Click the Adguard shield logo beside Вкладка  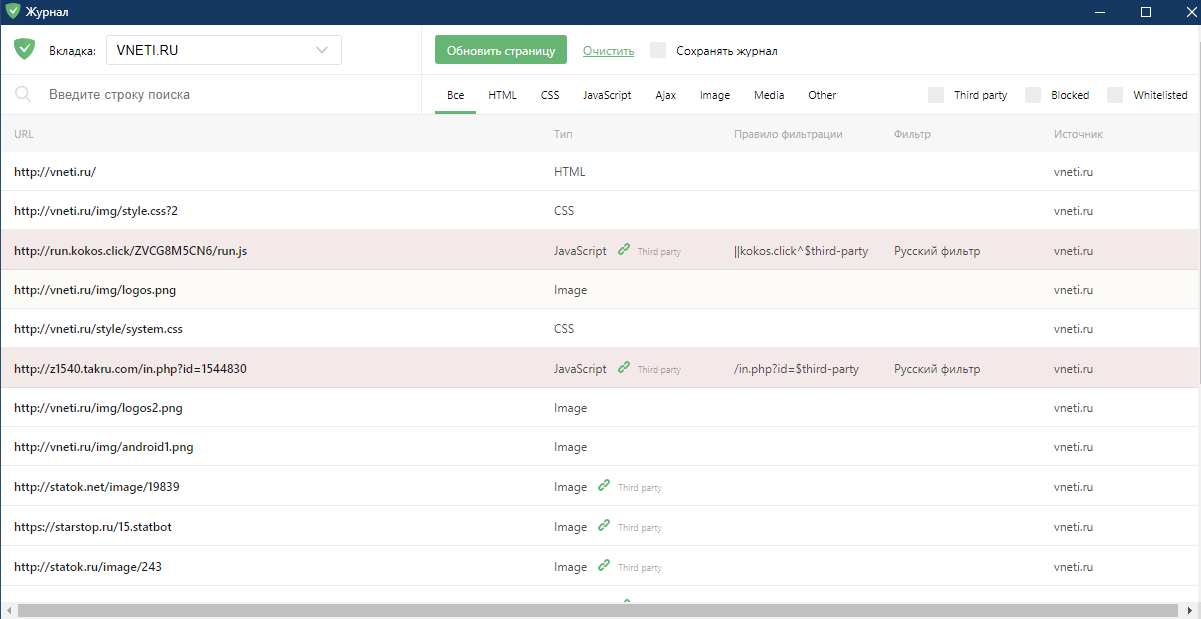pyautogui.click(x=25, y=49)
